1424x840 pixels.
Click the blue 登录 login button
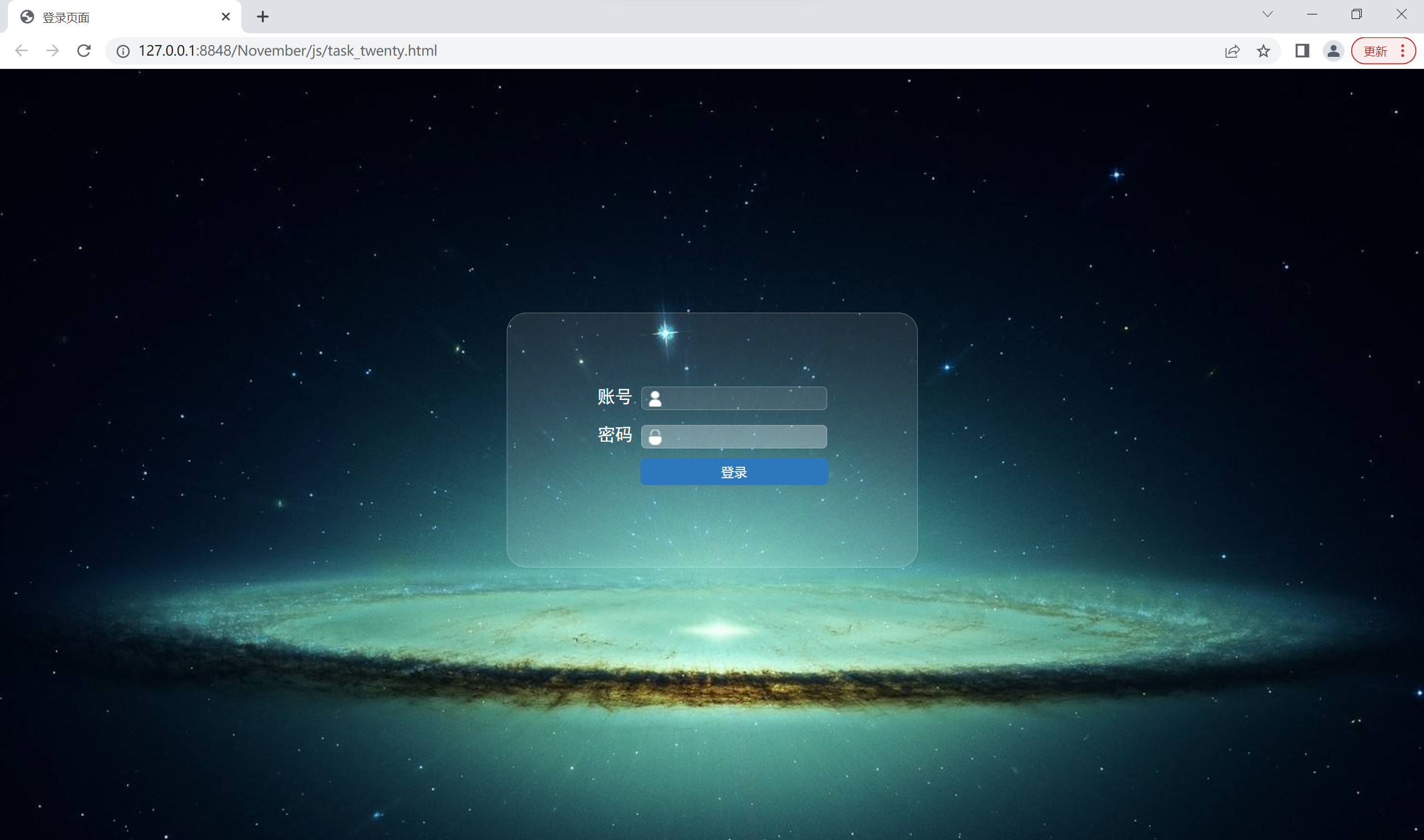coord(734,472)
